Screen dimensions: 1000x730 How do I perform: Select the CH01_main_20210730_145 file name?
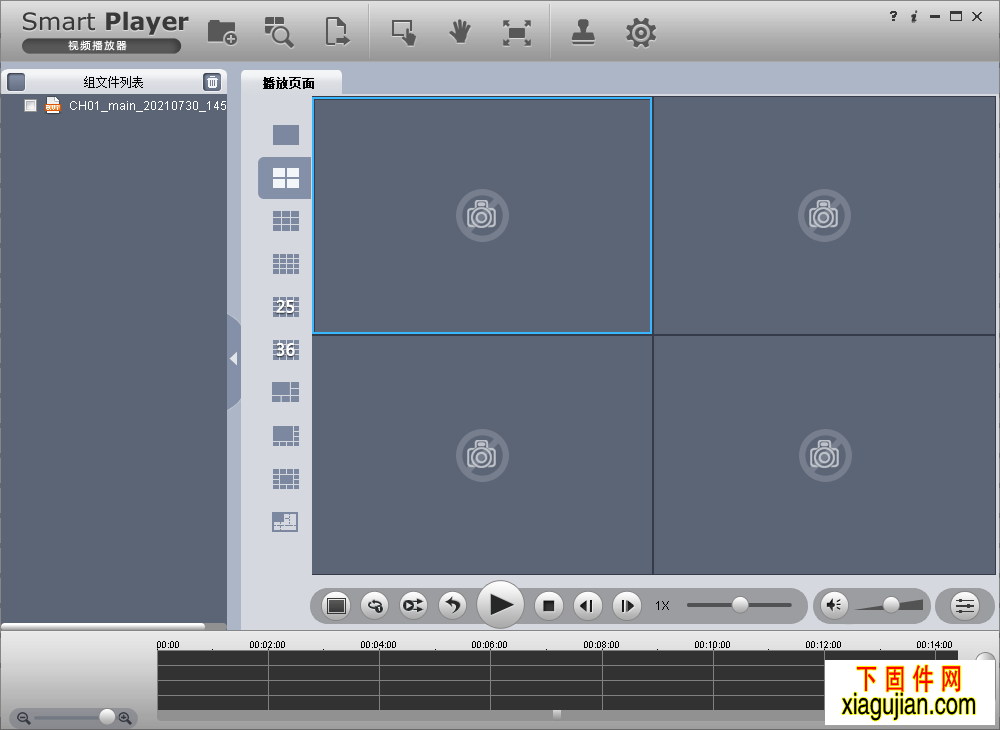(147, 106)
